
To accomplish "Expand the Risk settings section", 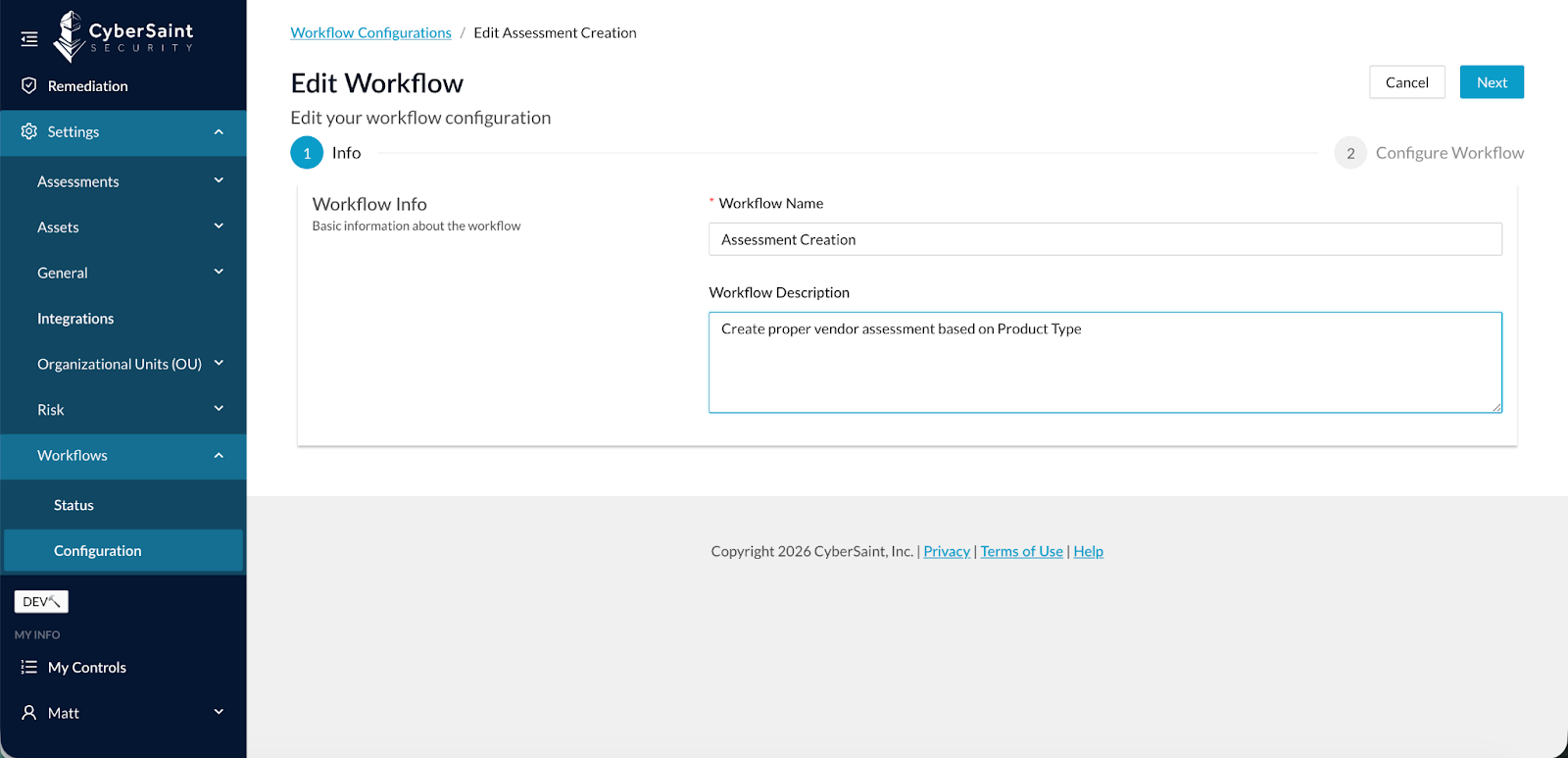I will 219,410.
